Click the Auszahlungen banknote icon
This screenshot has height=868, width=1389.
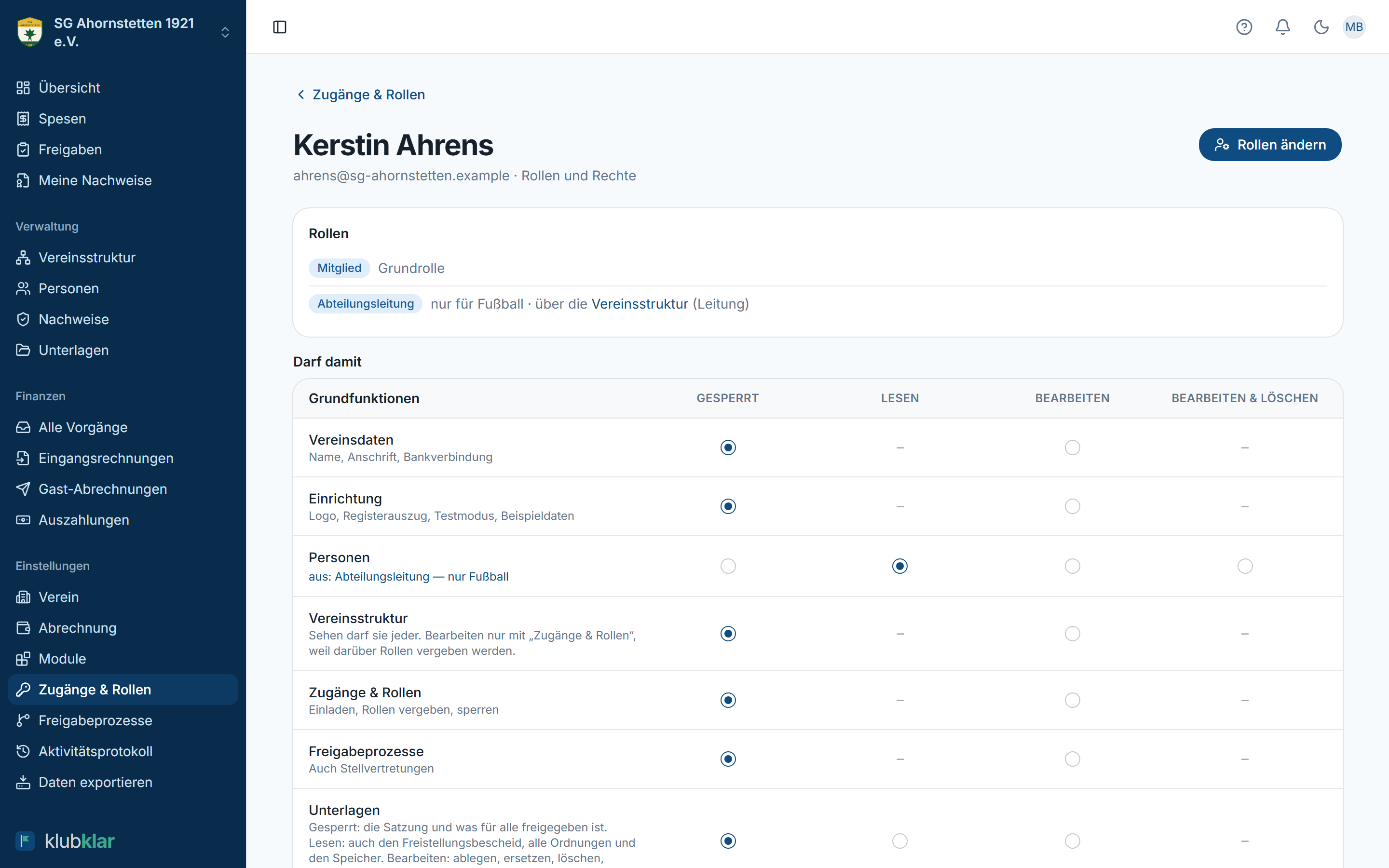23,520
